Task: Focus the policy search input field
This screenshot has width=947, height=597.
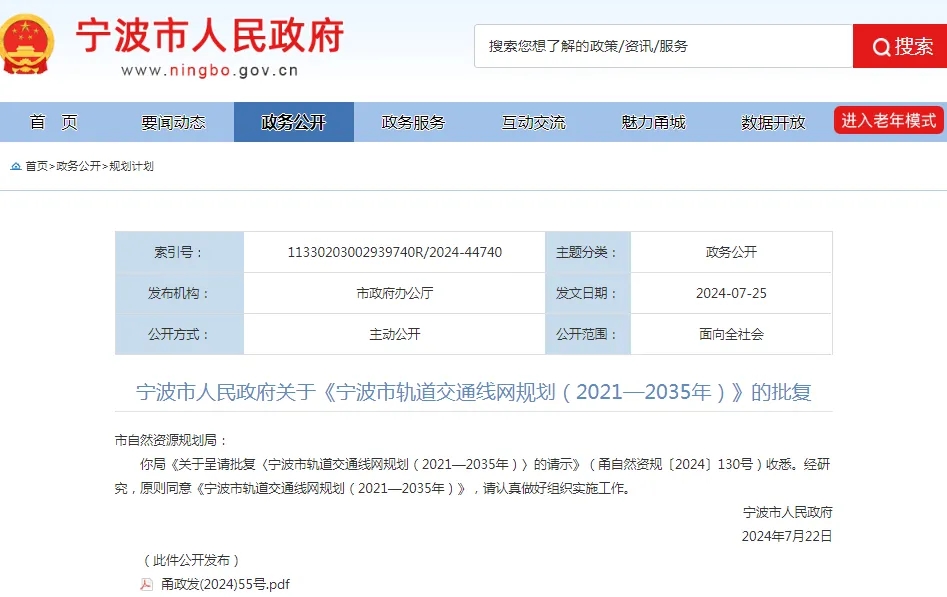Action: (663, 46)
